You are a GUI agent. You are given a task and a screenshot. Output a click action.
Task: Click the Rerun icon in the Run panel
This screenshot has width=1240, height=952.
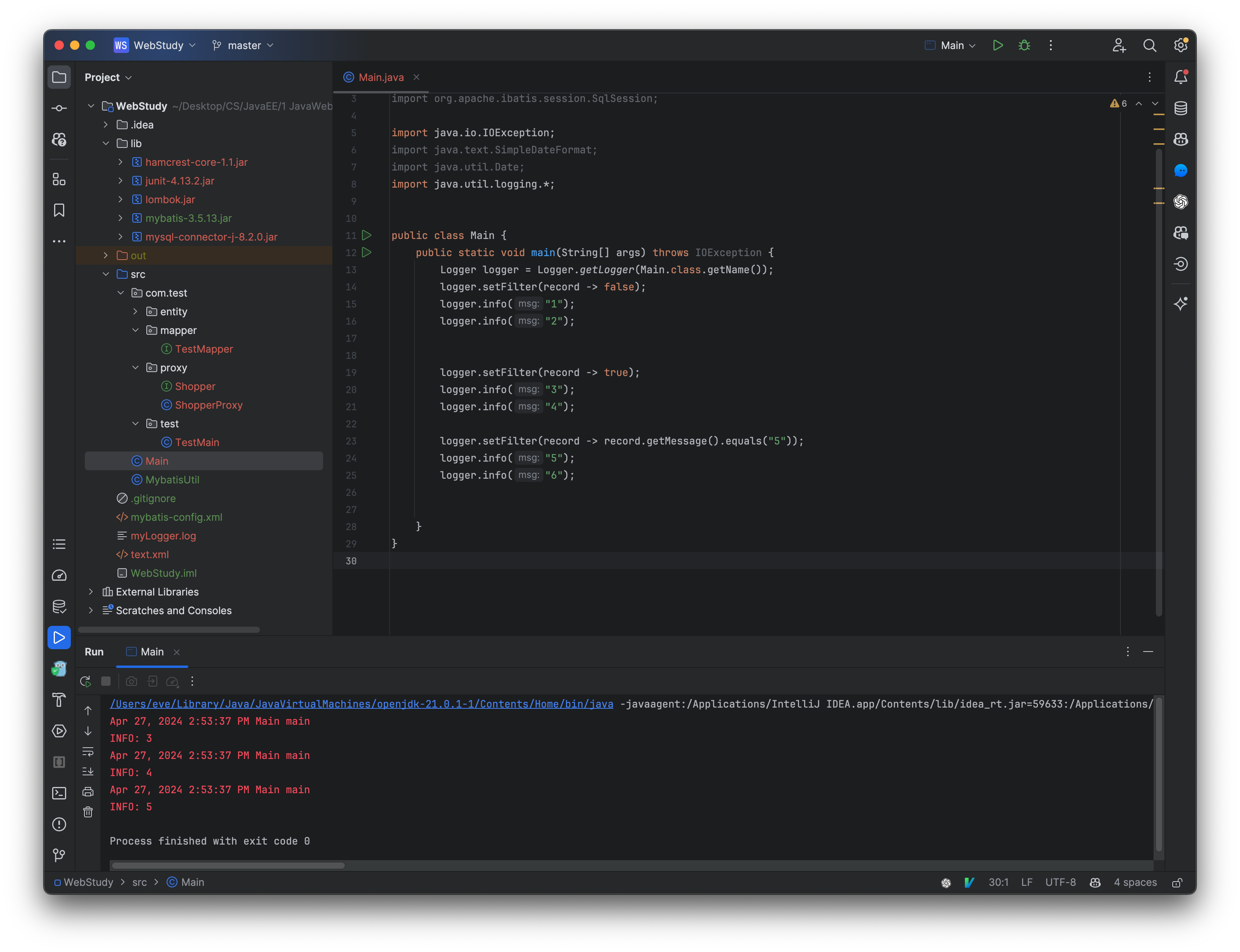coord(86,682)
